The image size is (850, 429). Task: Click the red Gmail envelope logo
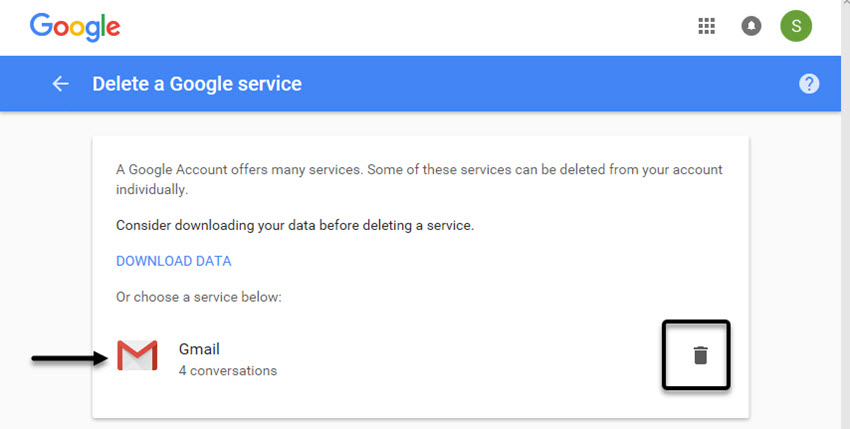pos(137,355)
